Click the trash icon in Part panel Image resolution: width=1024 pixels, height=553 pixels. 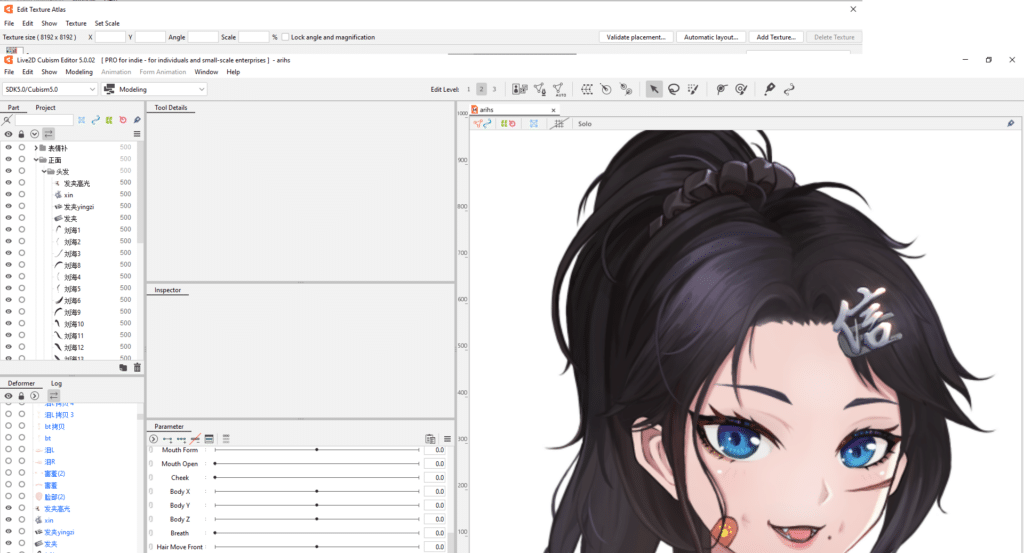137,367
